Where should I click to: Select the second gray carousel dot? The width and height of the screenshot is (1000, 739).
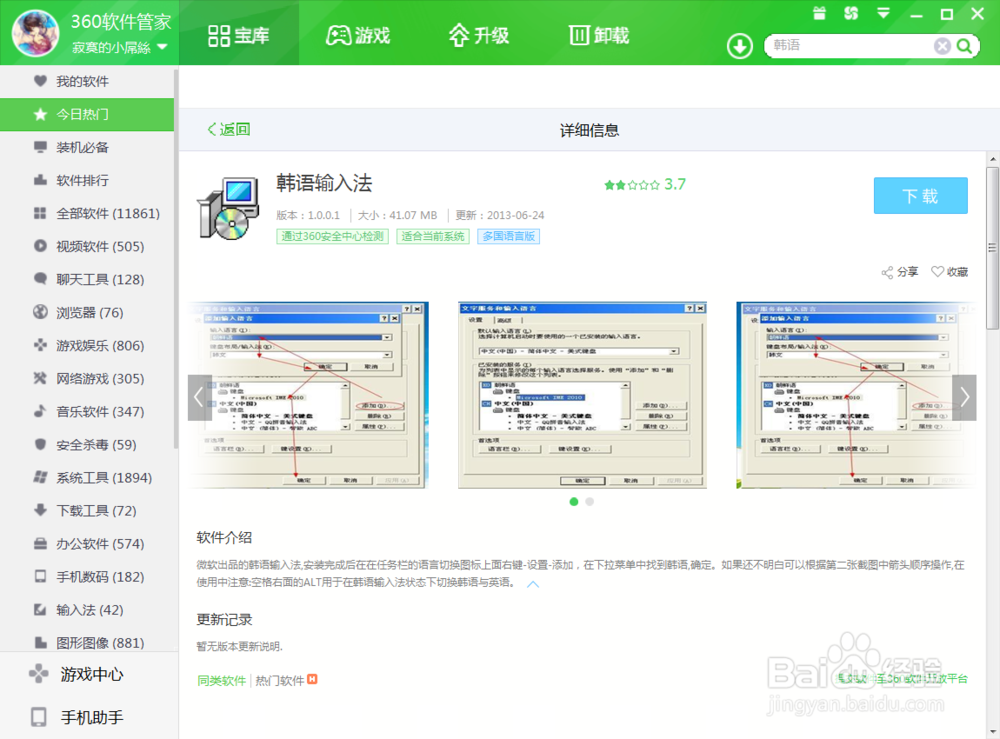(x=590, y=502)
